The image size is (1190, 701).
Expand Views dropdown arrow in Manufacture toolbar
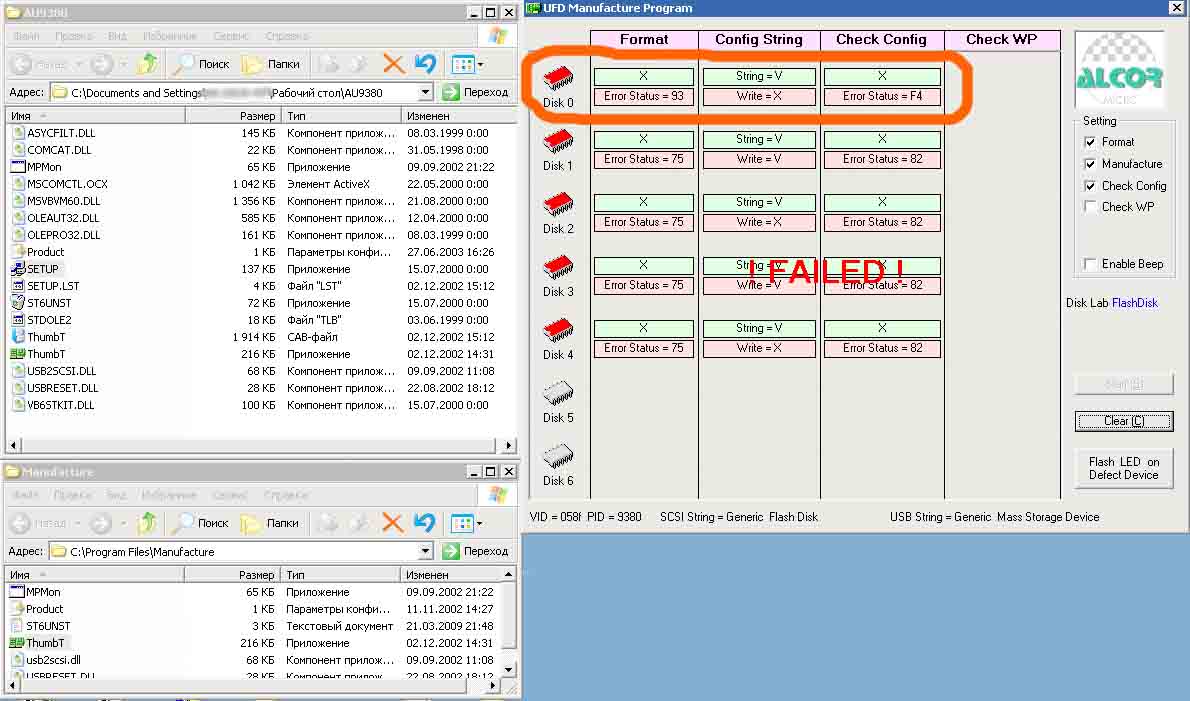coord(480,523)
